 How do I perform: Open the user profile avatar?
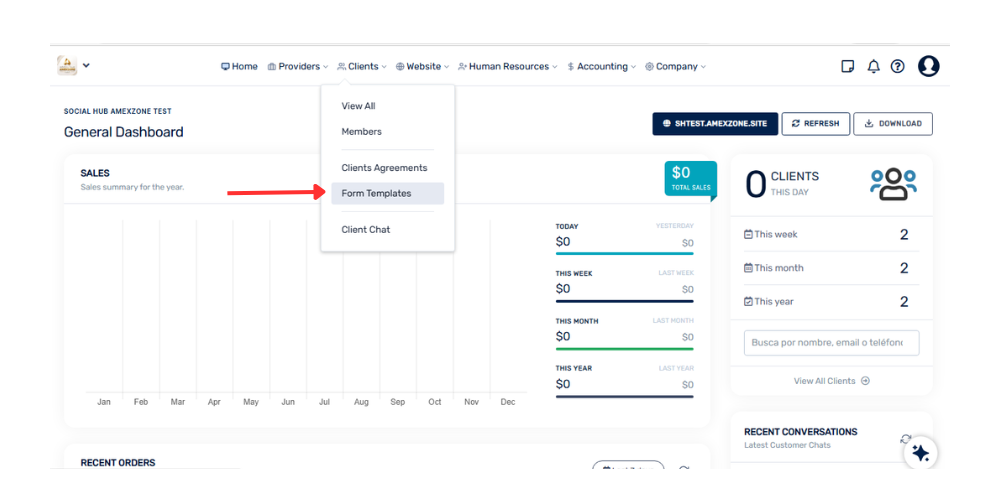(929, 66)
